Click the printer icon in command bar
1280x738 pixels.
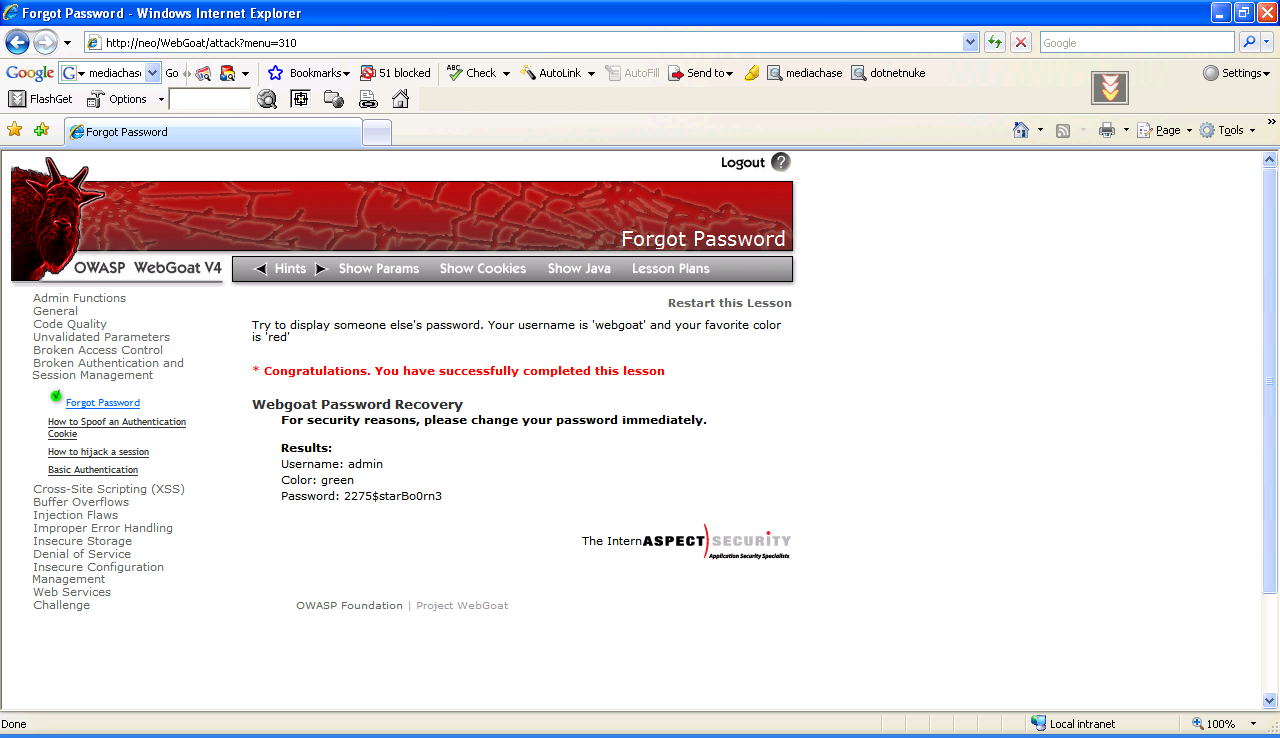1106,130
